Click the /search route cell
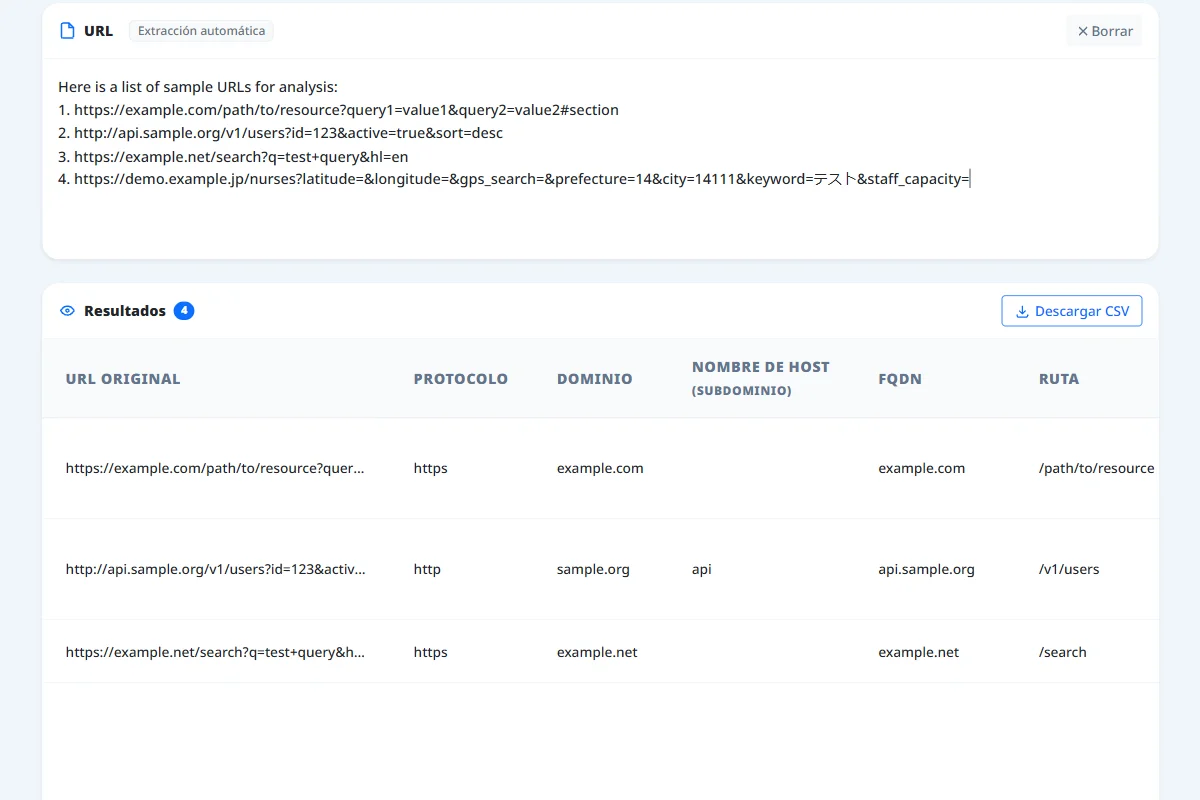 pos(1063,652)
